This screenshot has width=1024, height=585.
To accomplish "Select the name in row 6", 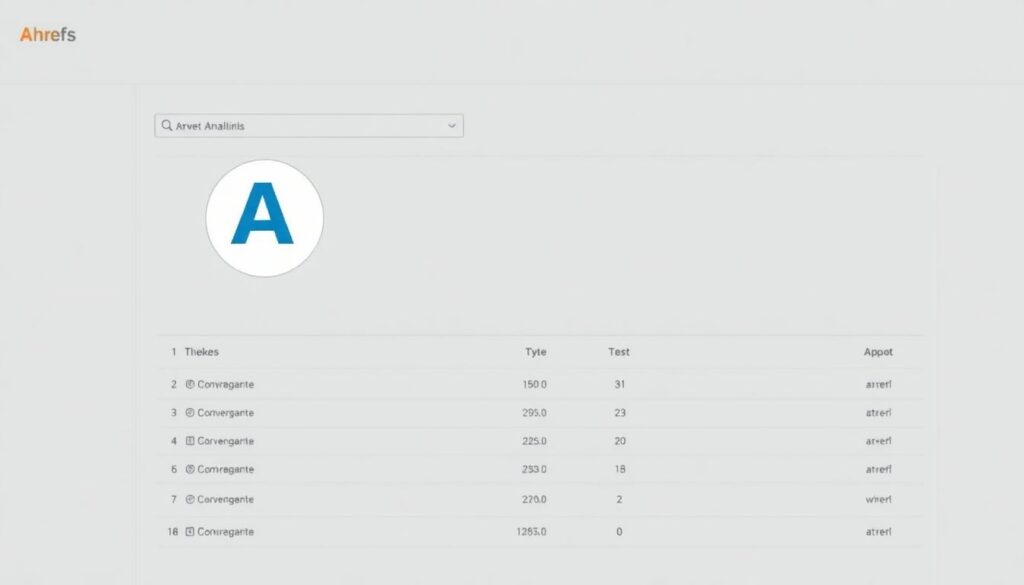I will click(225, 469).
